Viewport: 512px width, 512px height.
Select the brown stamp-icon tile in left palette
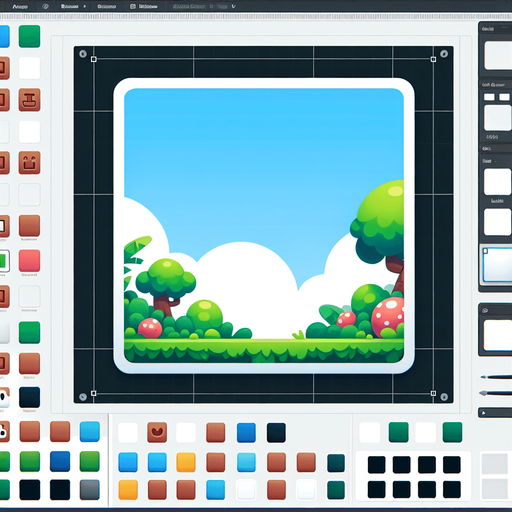[x=29, y=100]
